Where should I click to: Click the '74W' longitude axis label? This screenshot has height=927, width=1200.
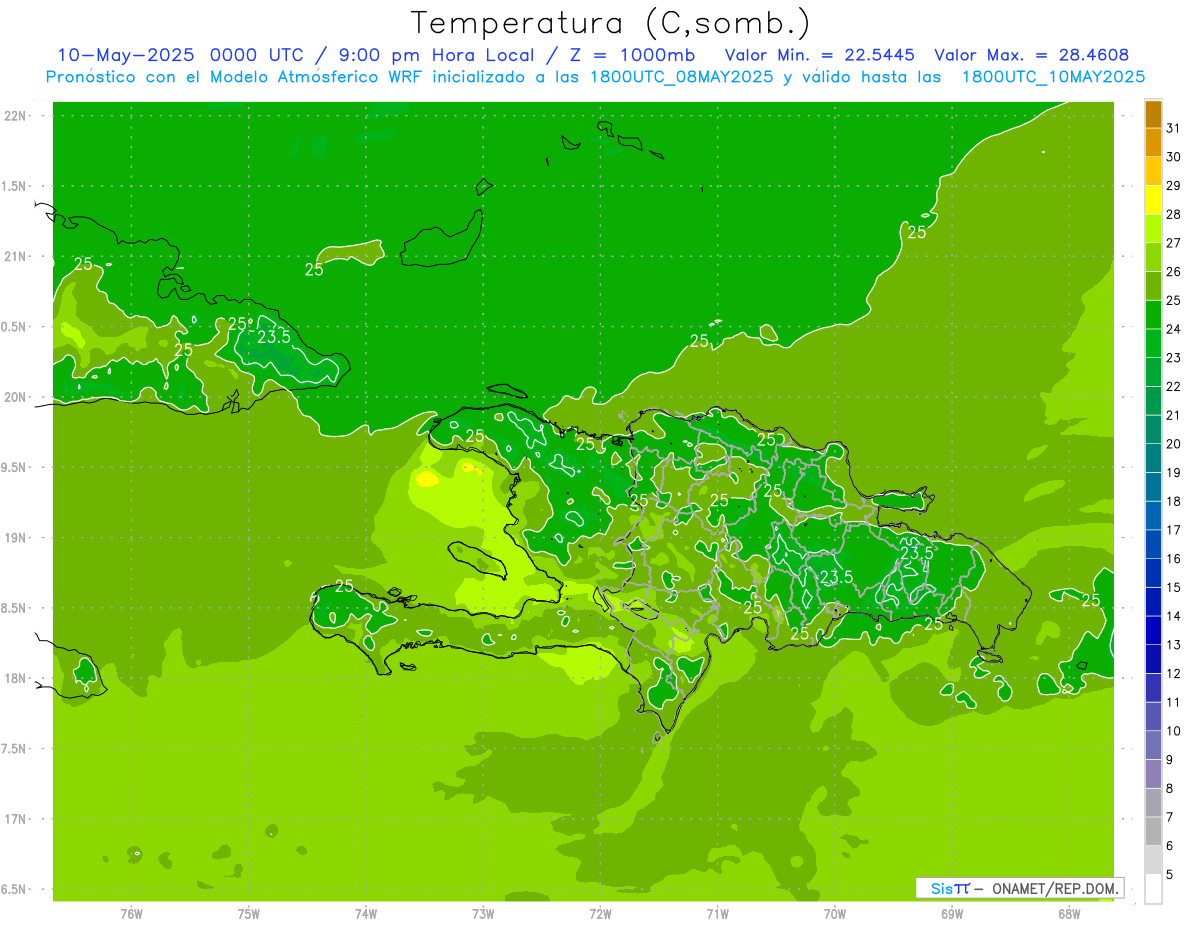(x=366, y=913)
